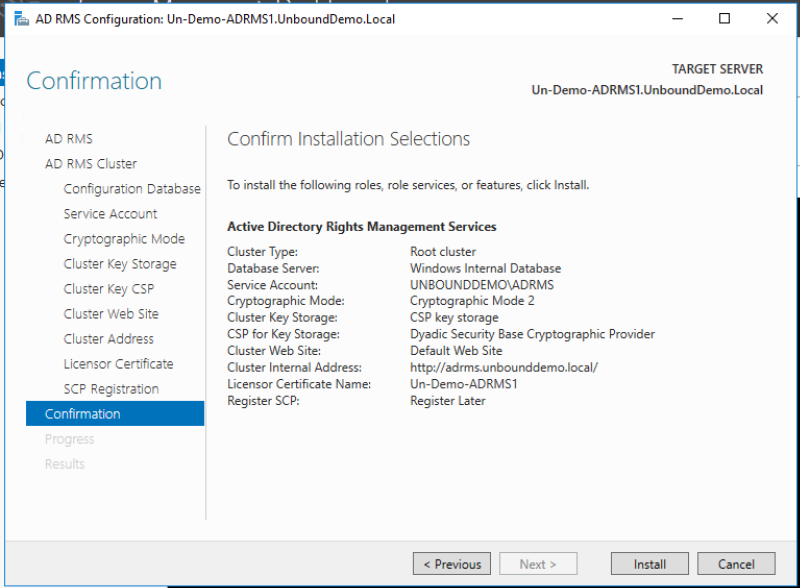
Task: Open the Cryptographic Mode step
Action: (x=124, y=239)
